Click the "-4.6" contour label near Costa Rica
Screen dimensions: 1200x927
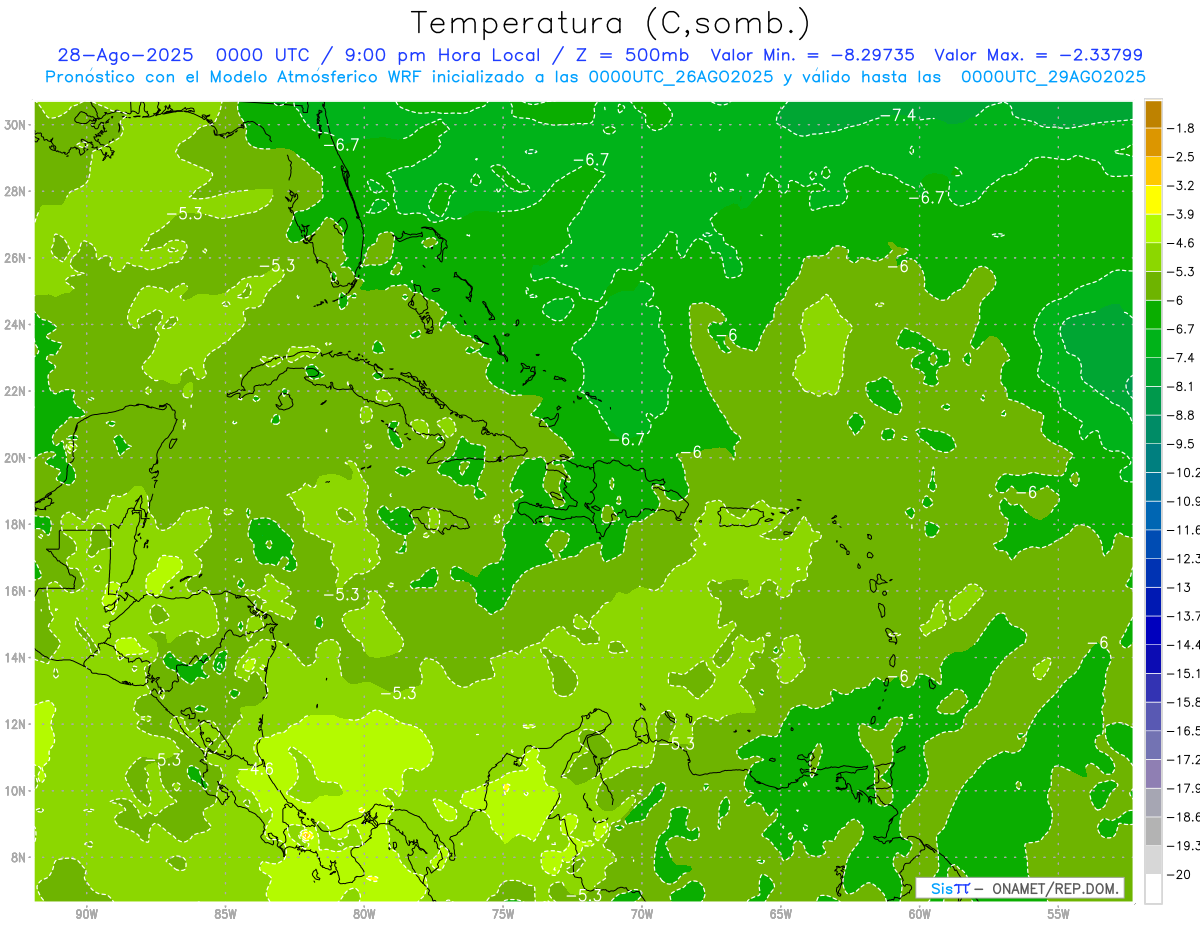point(258,769)
